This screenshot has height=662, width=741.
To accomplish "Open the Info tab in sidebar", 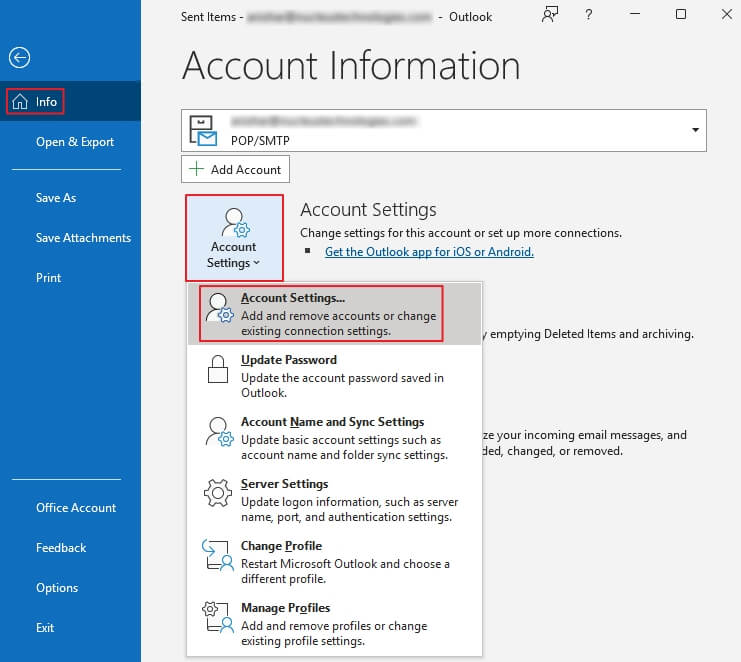I will 70,101.
